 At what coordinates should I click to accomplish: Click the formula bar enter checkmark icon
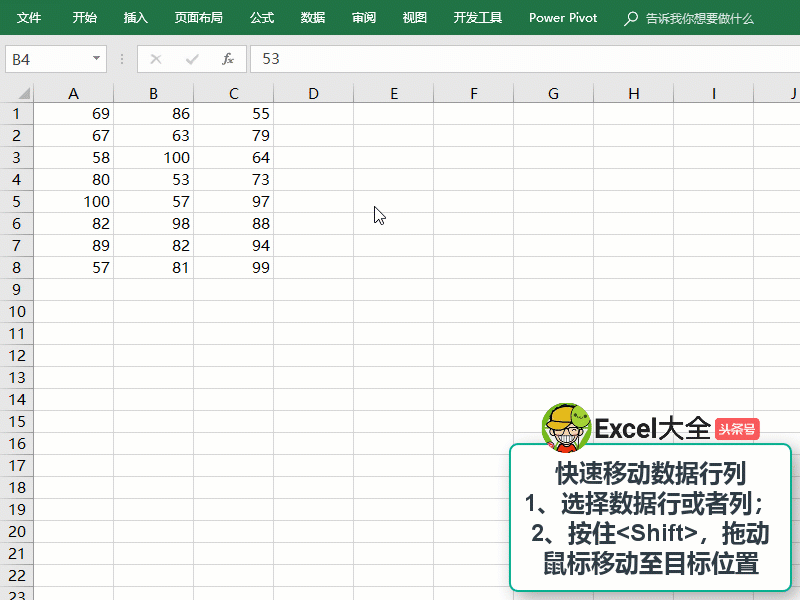pos(192,59)
